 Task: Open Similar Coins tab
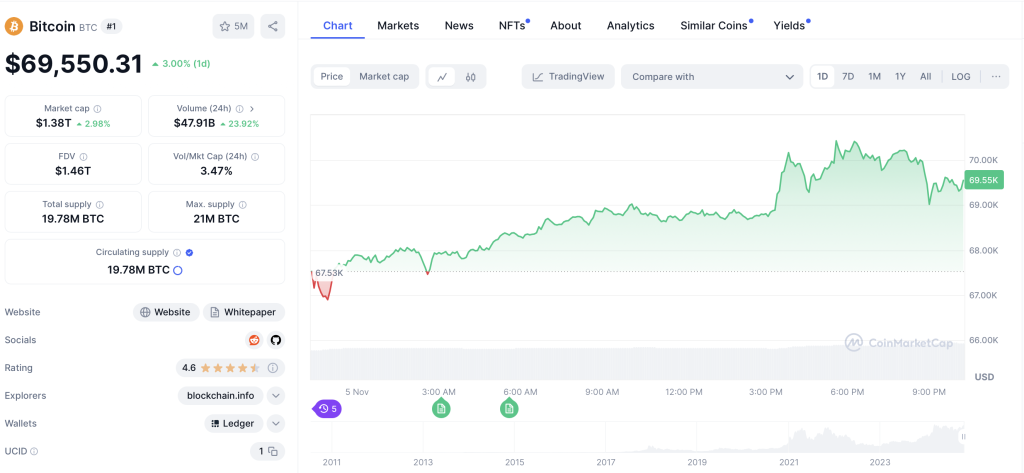click(x=716, y=25)
